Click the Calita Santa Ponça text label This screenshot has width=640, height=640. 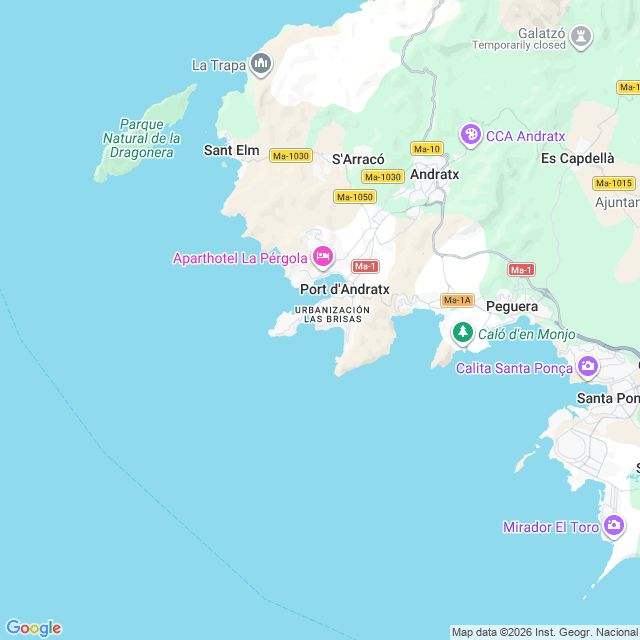(x=514, y=368)
